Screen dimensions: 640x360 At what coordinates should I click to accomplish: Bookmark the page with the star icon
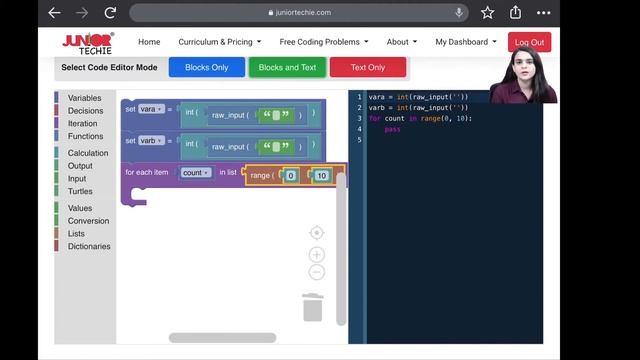point(487,13)
